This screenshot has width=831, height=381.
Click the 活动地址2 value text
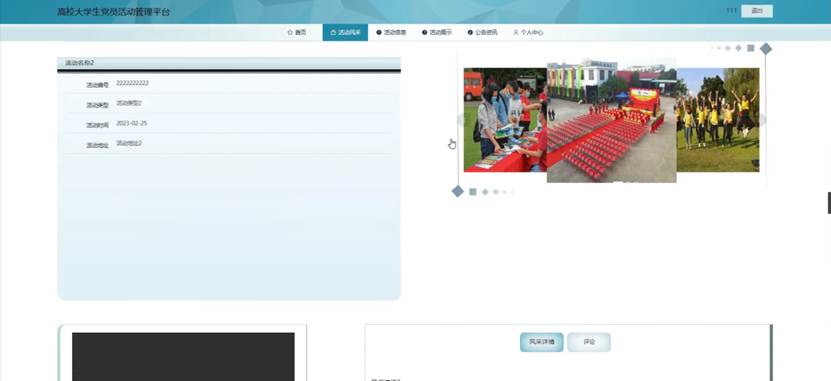click(129, 144)
